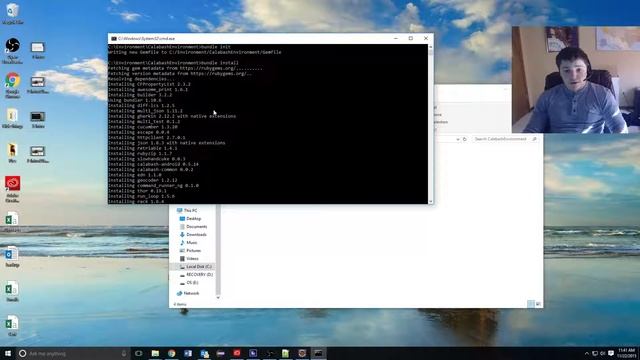Click the Cortana search box

pos(73,353)
